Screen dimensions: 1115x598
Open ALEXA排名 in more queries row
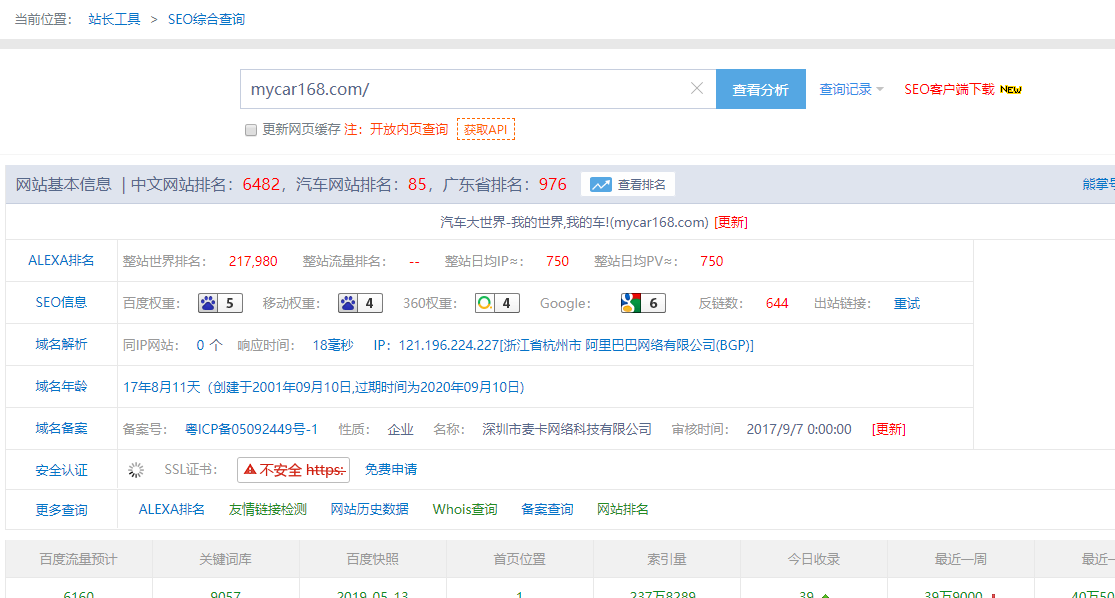(171, 509)
